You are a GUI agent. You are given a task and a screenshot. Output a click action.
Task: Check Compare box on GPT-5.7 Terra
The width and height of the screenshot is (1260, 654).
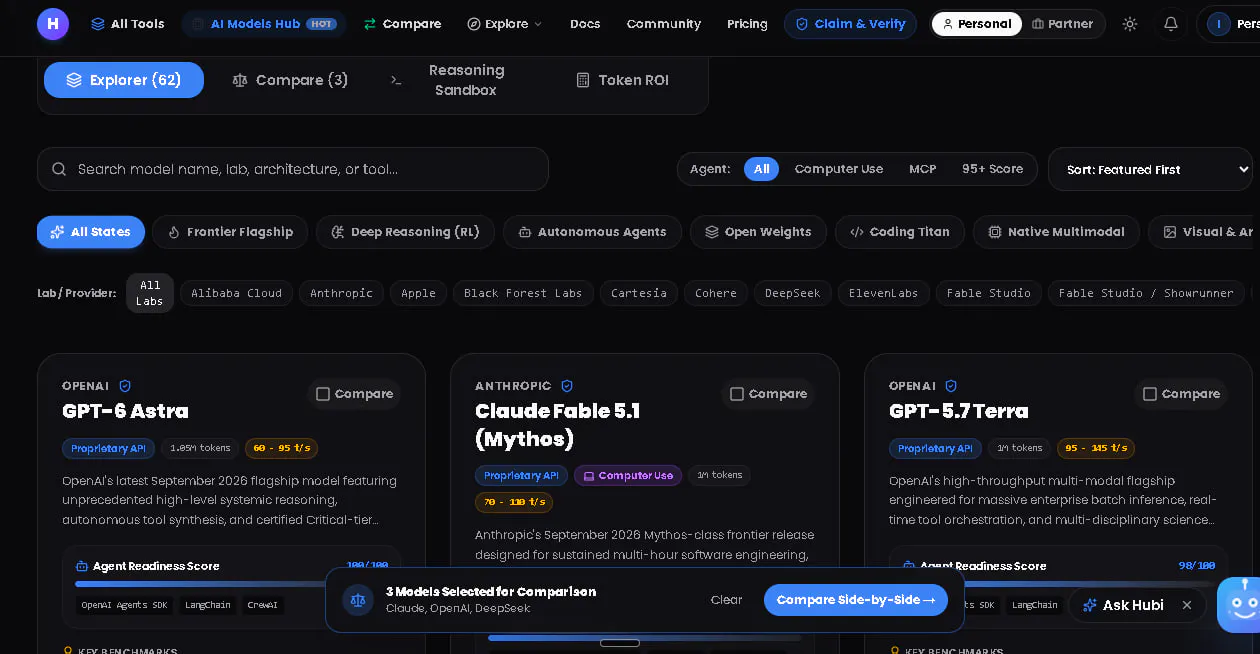pyautogui.click(x=1181, y=394)
